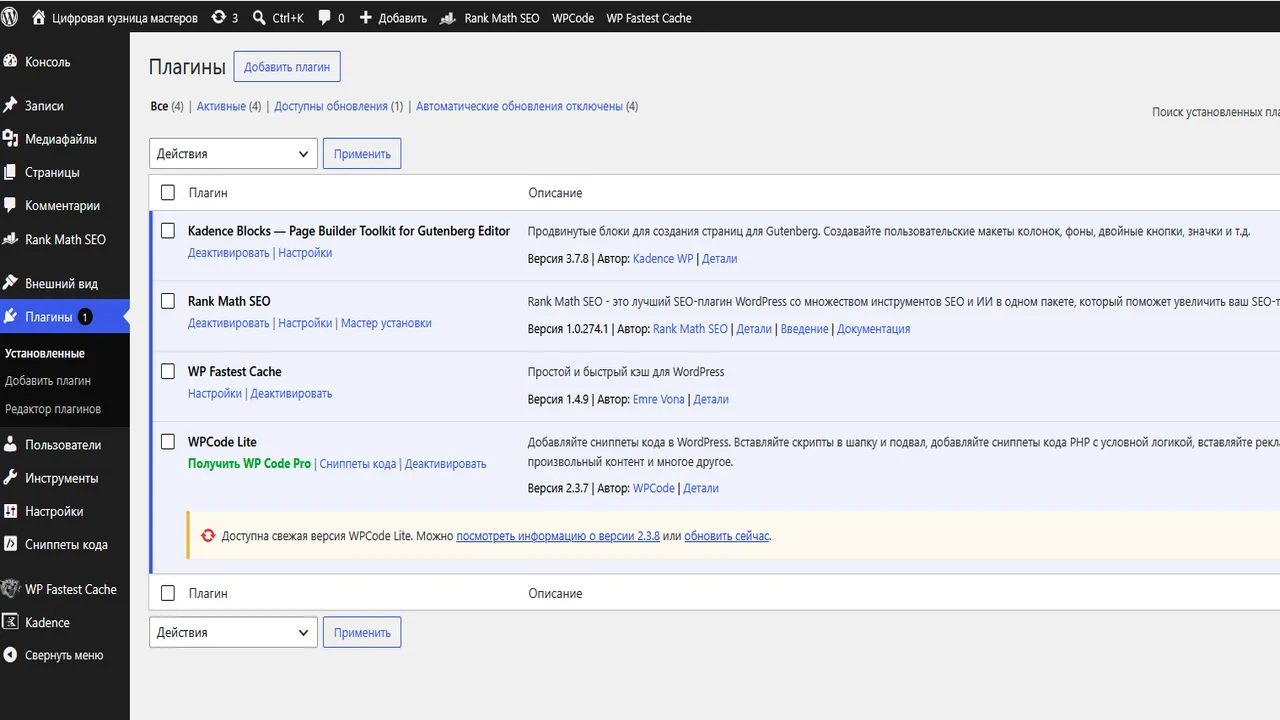Click the Свернуть меню collapse arrow icon
Viewport: 1280px width, 720px height.
pyautogui.click(x=11, y=655)
